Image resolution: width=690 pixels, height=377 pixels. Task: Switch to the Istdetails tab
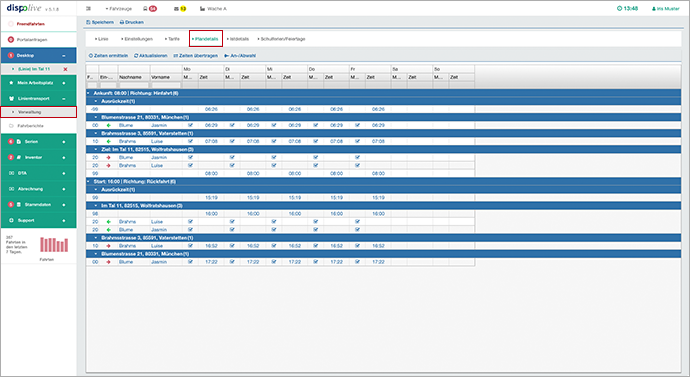238,39
